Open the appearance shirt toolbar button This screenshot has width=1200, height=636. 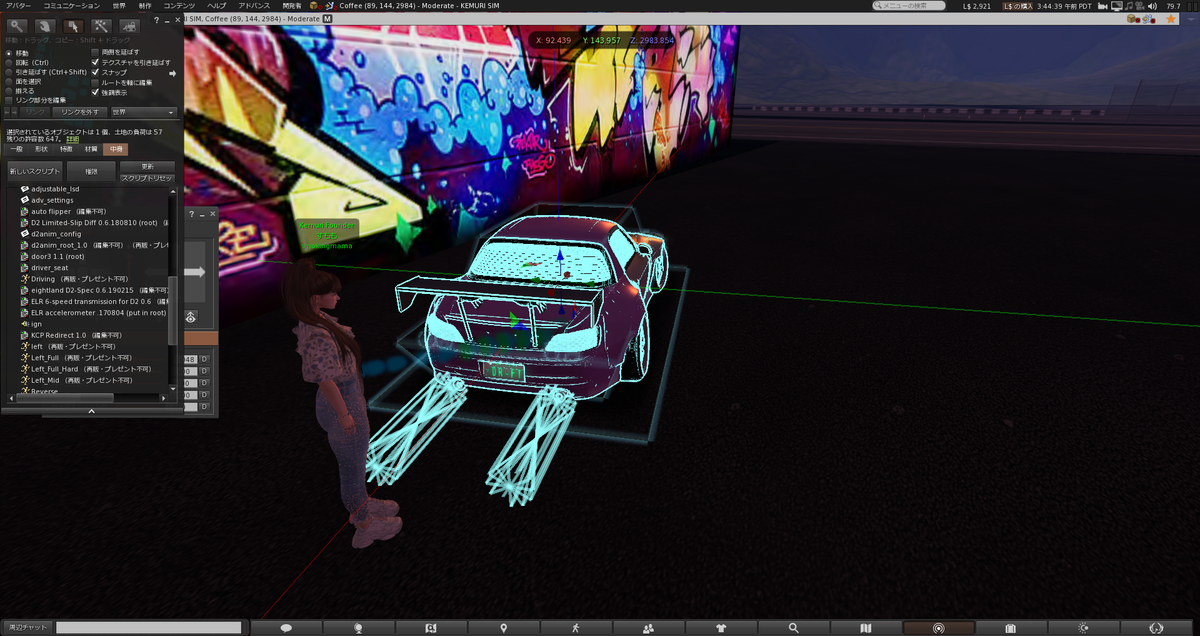pyautogui.click(x=721, y=628)
